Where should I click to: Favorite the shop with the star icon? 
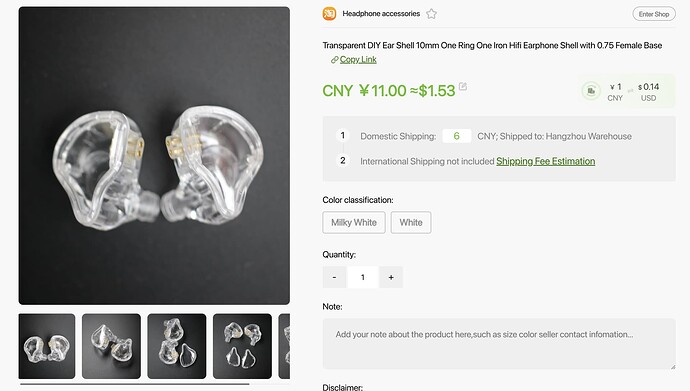431,14
